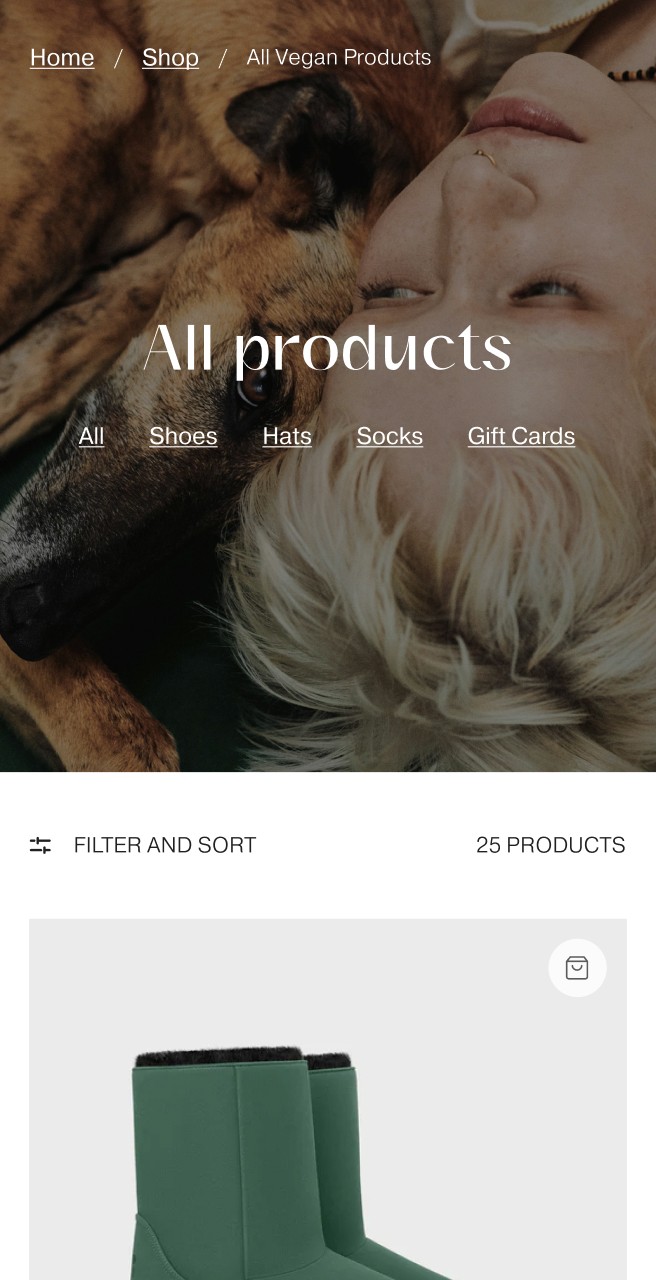Go to Home breadcrumb link
This screenshot has width=656, height=1280.
coord(62,58)
